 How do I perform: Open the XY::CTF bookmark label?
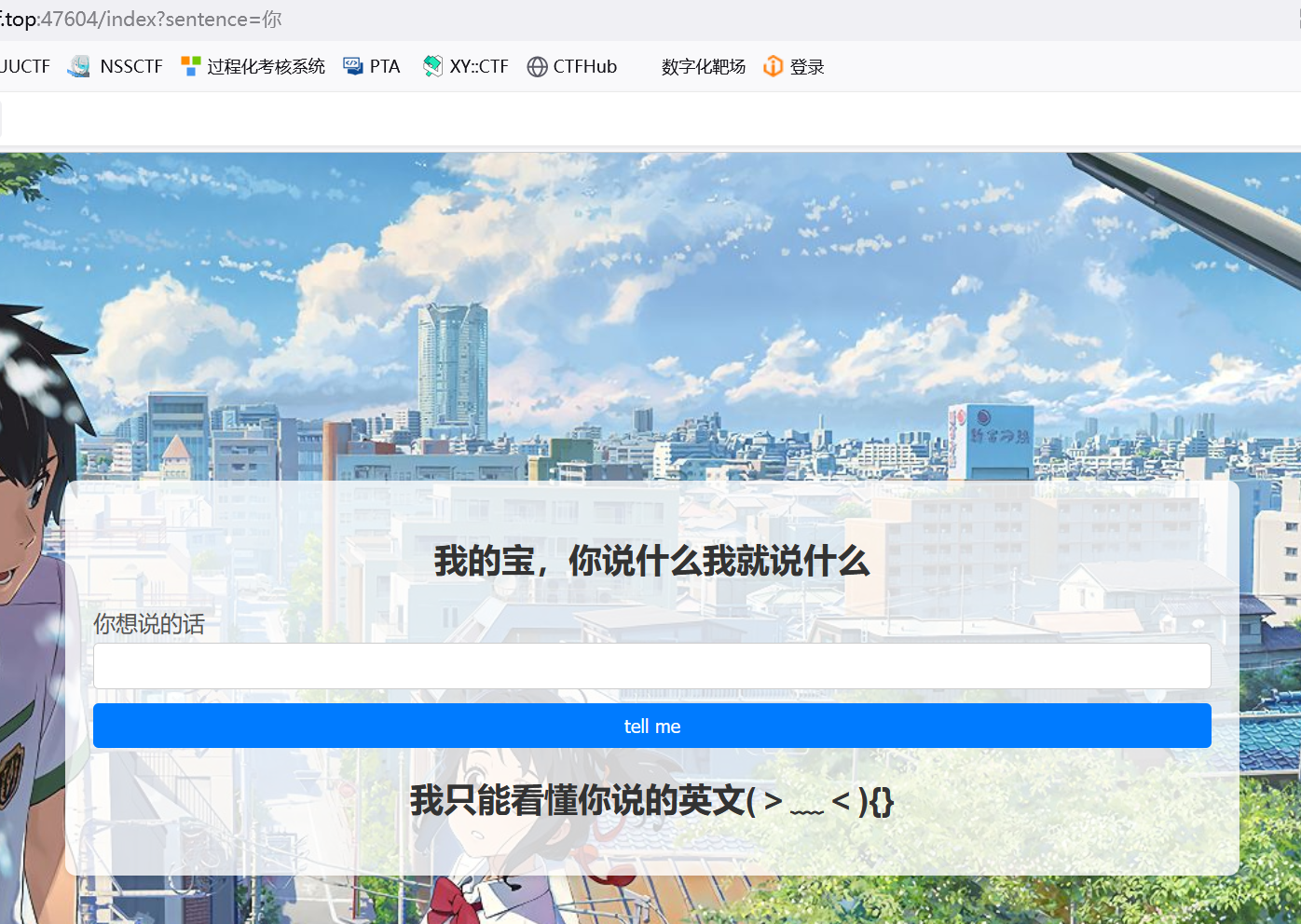point(479,66)
